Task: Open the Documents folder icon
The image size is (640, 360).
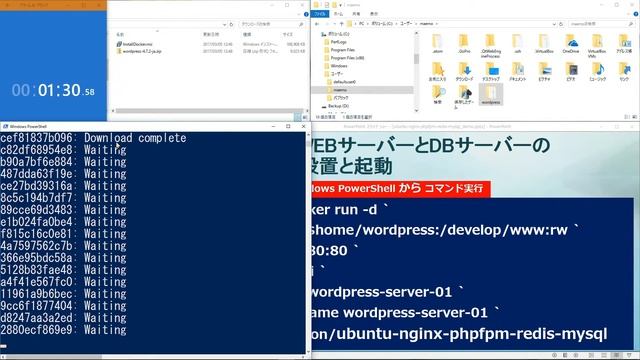Action: [517, 71]
